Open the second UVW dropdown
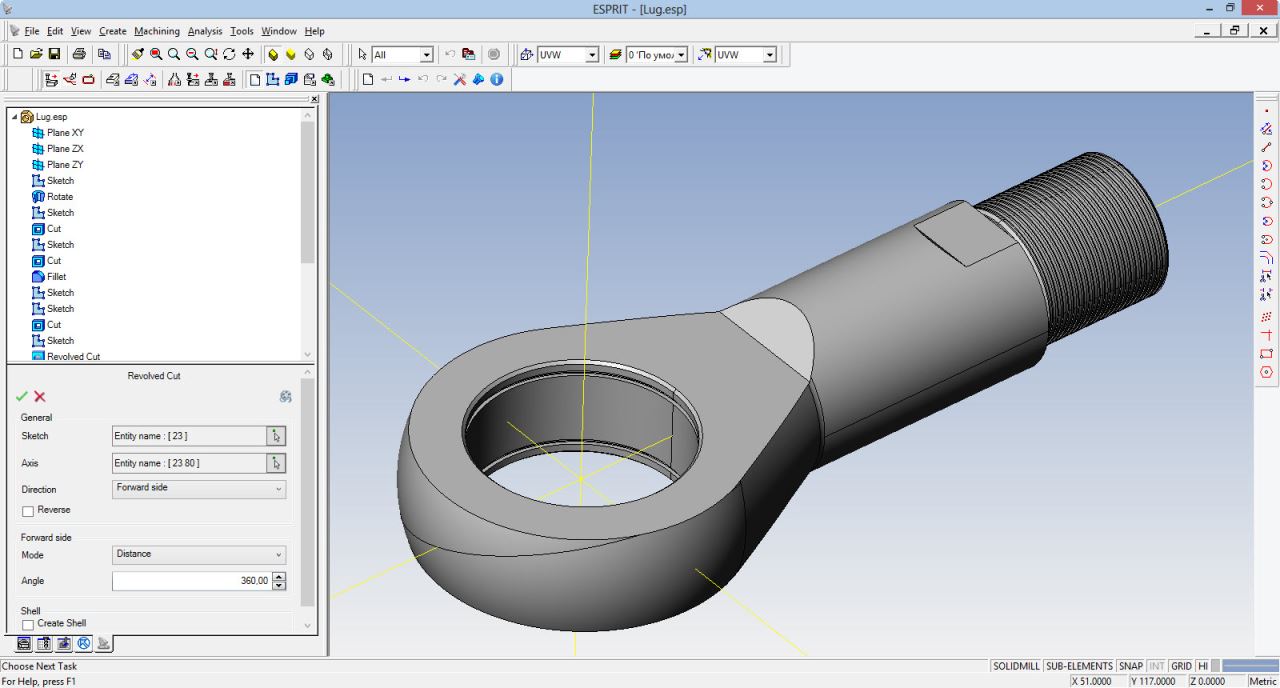This screenshot has width=1280, height=688. point(769,55)
